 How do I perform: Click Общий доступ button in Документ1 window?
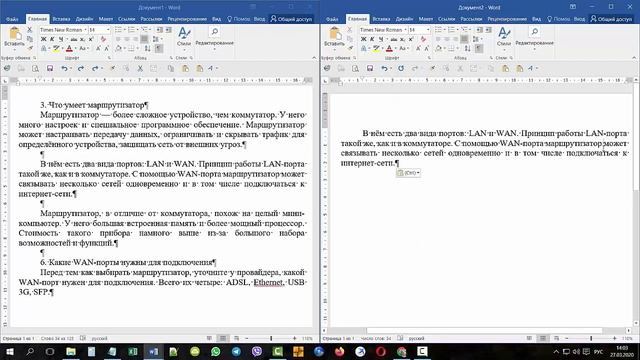pos(291,19)
